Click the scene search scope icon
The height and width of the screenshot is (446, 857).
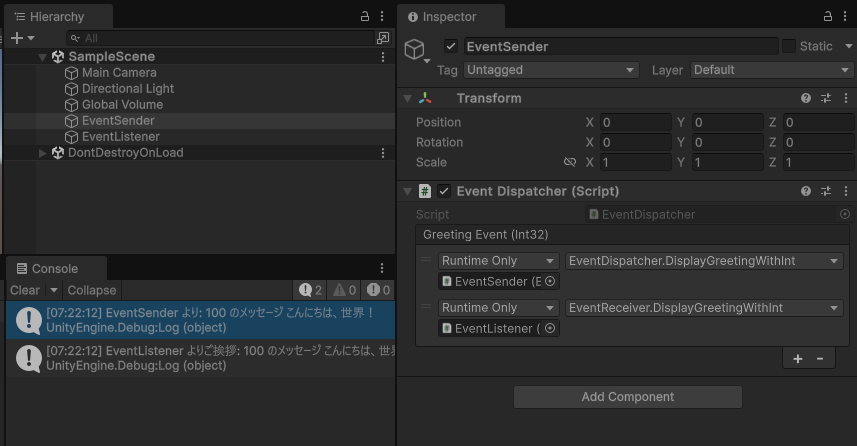pyautogui.click(x=383, y=38)
